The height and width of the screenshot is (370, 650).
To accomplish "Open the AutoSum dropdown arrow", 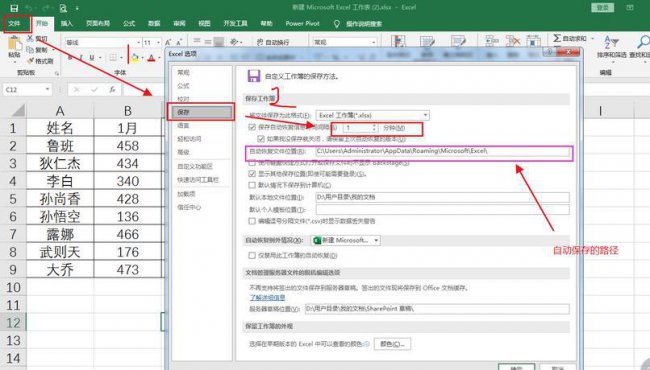I will 592,39.
